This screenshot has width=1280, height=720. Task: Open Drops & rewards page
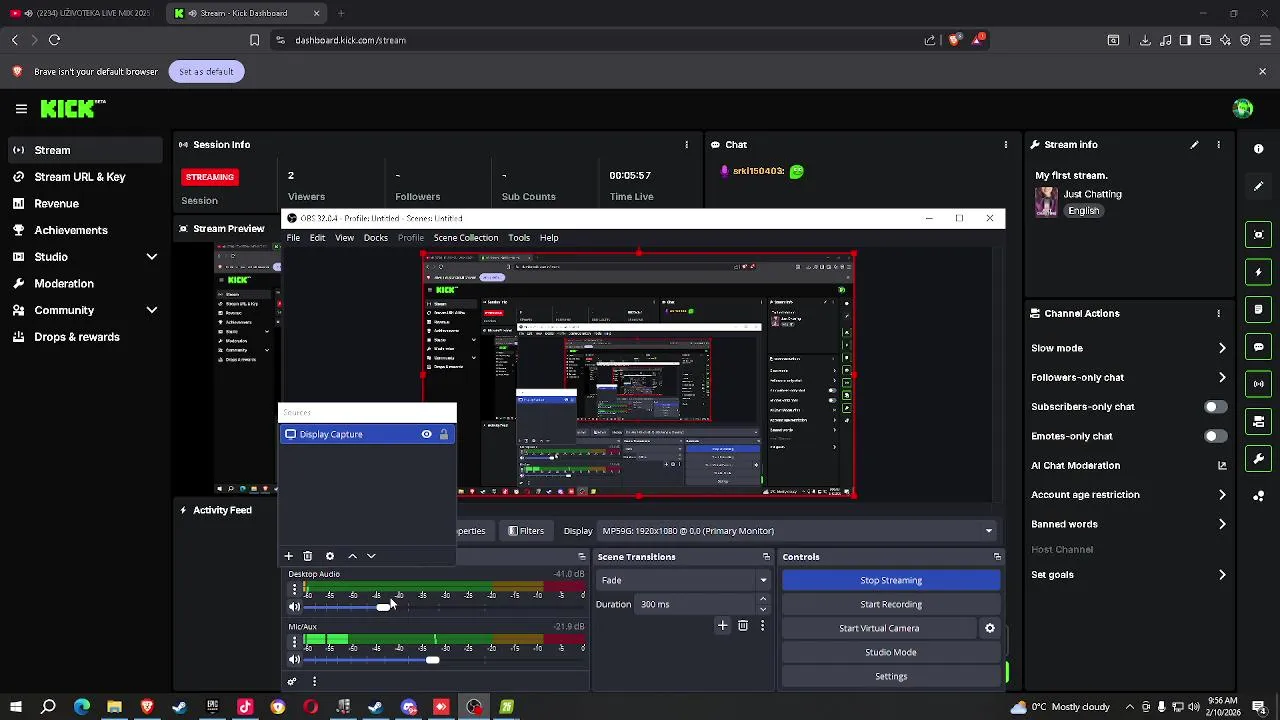click(x=77, y=337)
